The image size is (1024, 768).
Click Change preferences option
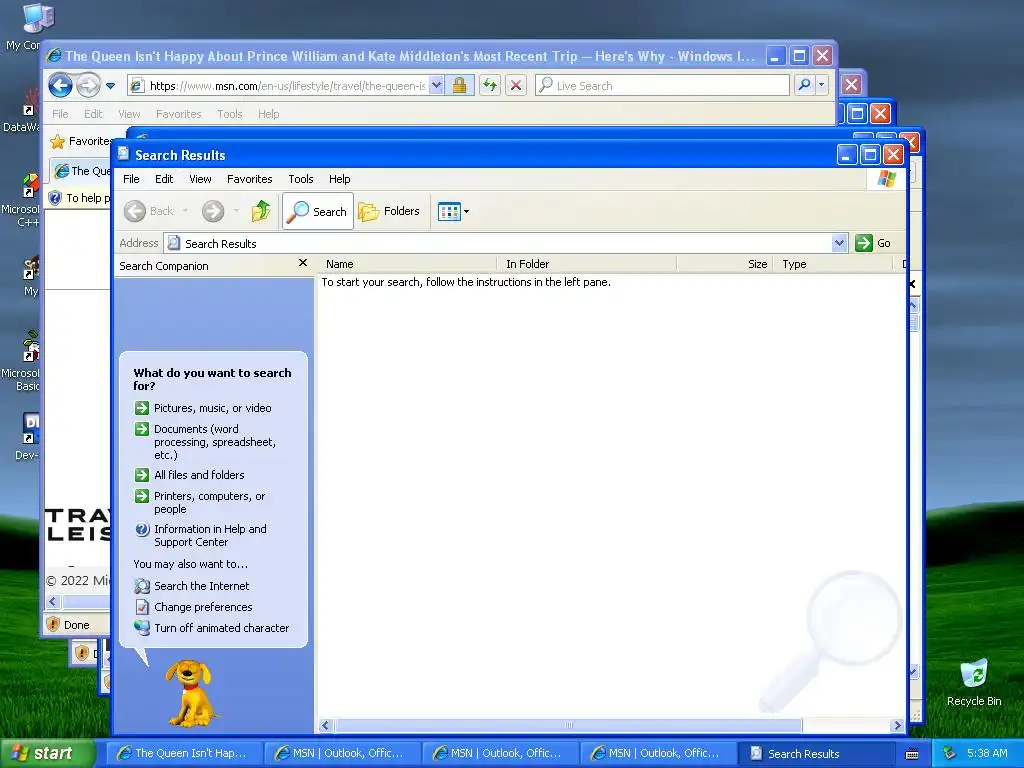click(203, 607)
